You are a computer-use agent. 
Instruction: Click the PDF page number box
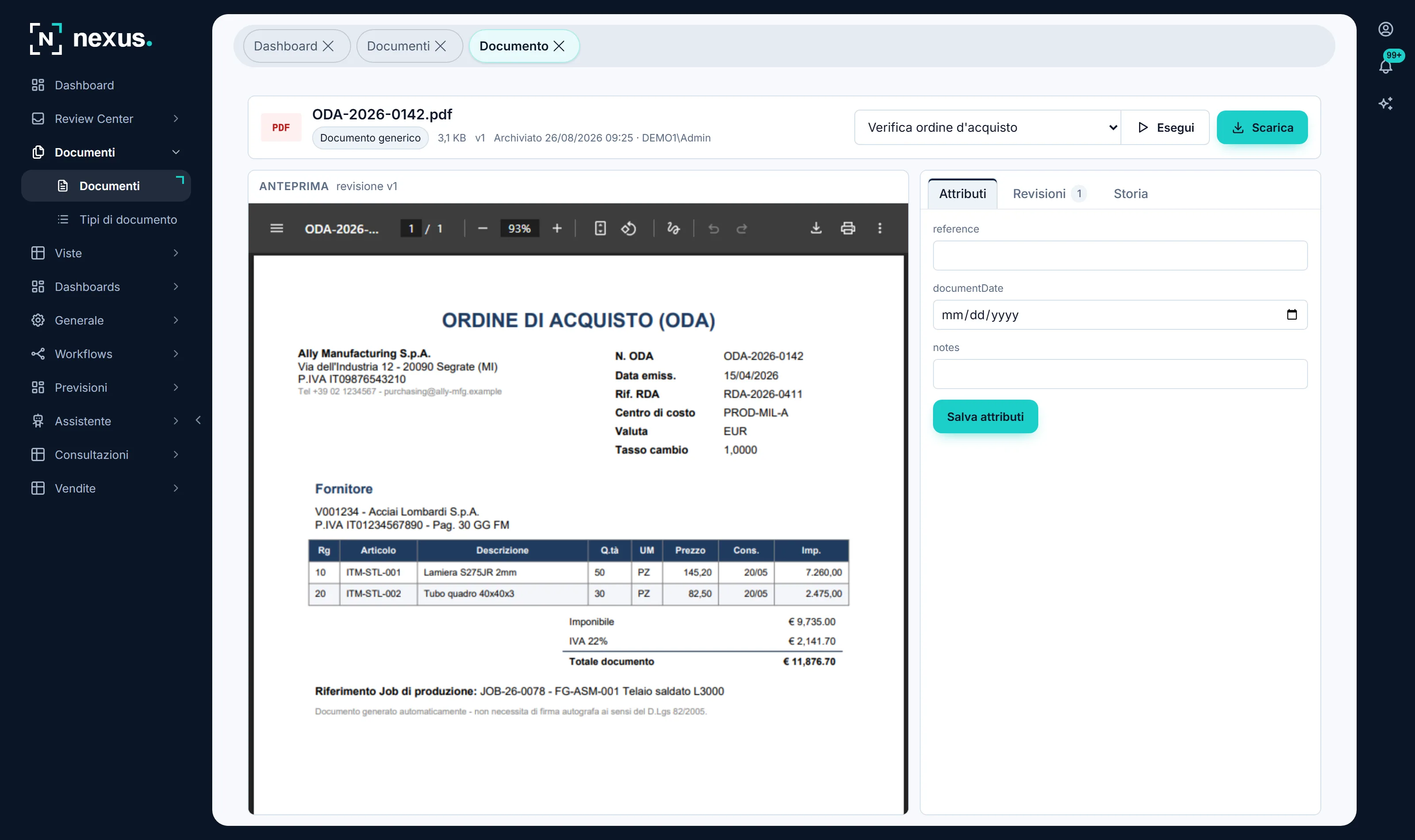coord(411,228)
